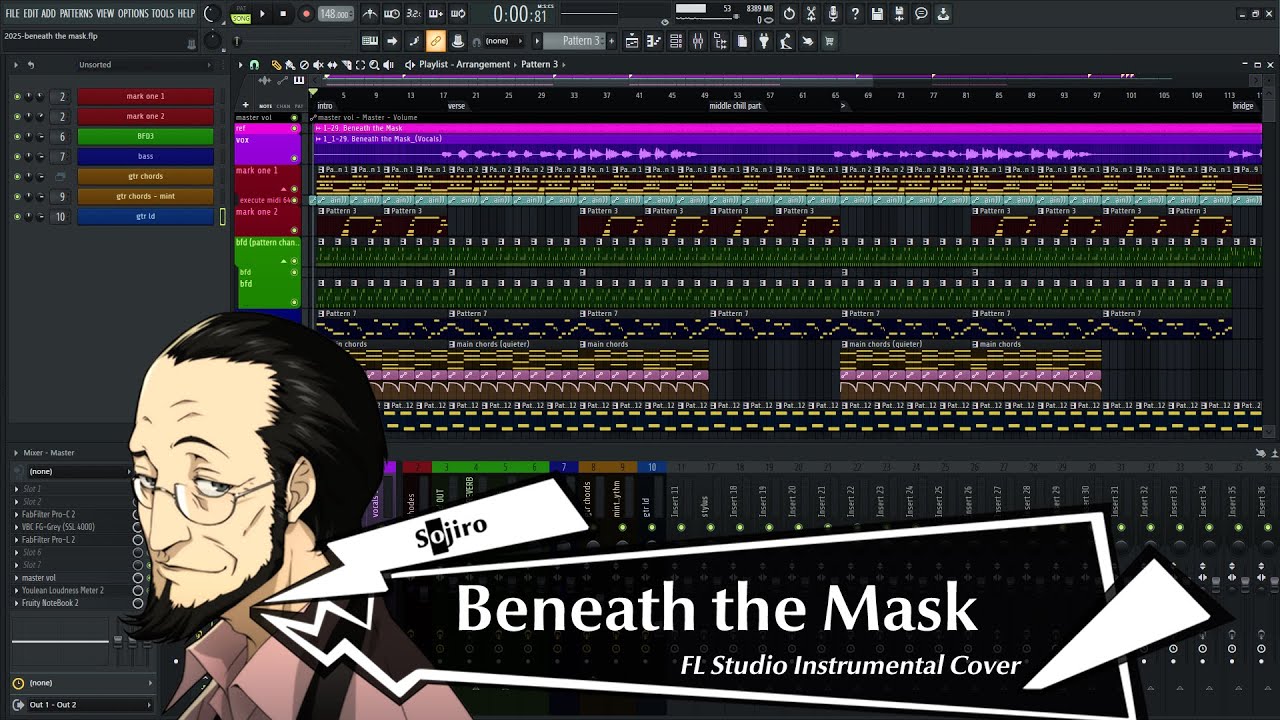1280x720 pixels.
Task: Select the playlist playback speaker tool
Action: pos(388,64)
